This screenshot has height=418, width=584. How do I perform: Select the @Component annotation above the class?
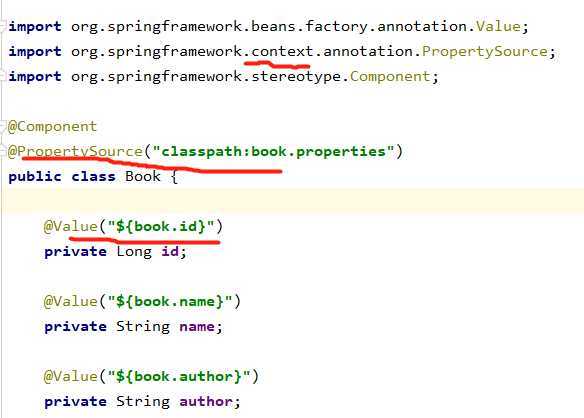click(x=52, y=127)
